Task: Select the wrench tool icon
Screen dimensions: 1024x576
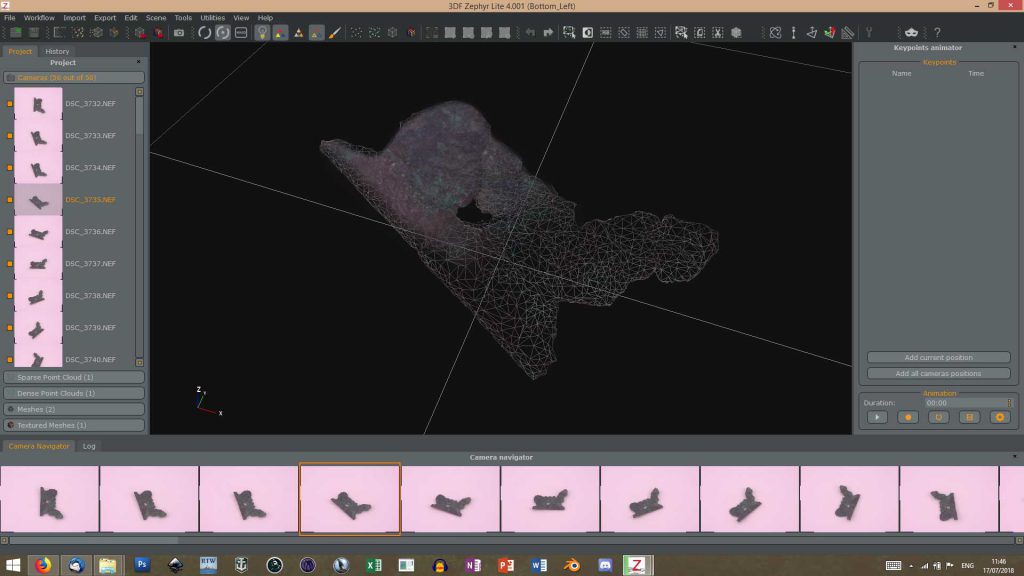Action: coord(869,33)
